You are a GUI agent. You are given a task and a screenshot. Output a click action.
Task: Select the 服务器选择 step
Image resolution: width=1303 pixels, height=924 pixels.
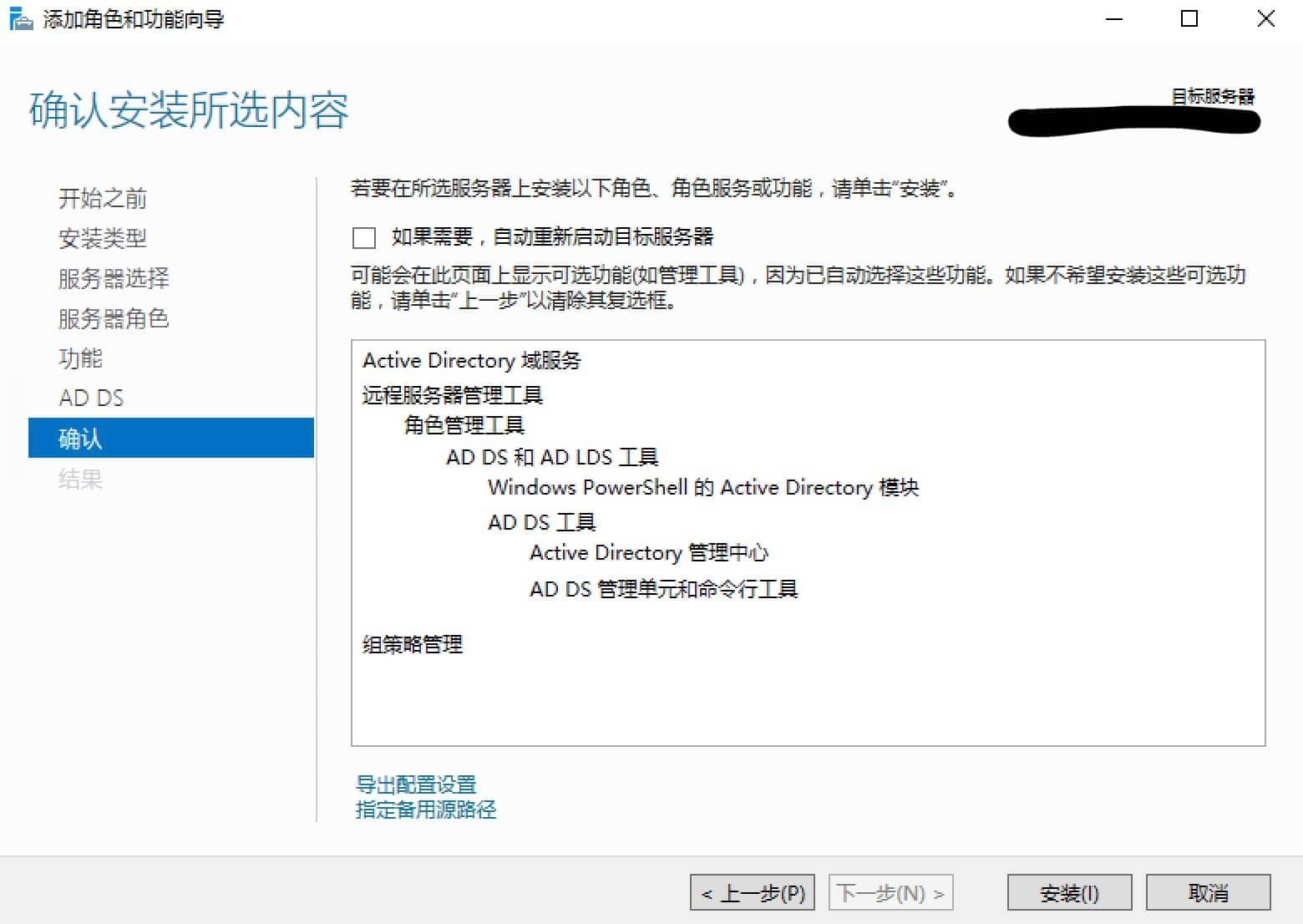point(114,278)
